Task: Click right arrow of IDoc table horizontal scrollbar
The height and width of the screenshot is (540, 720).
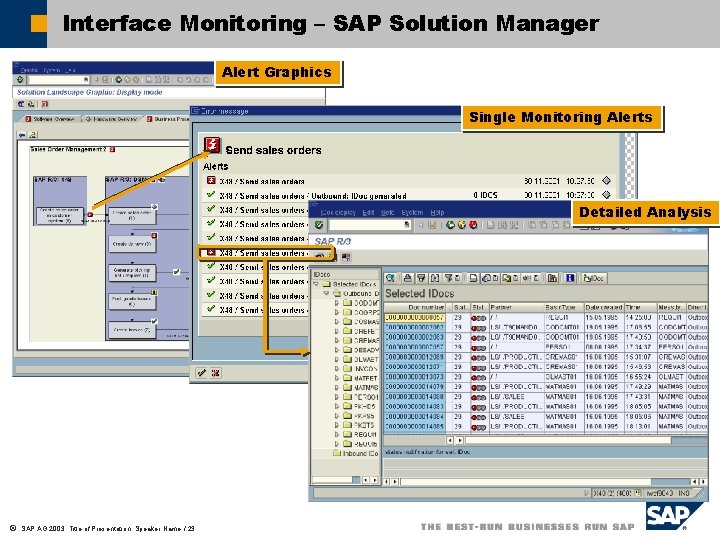Action: tap(460, 440)
